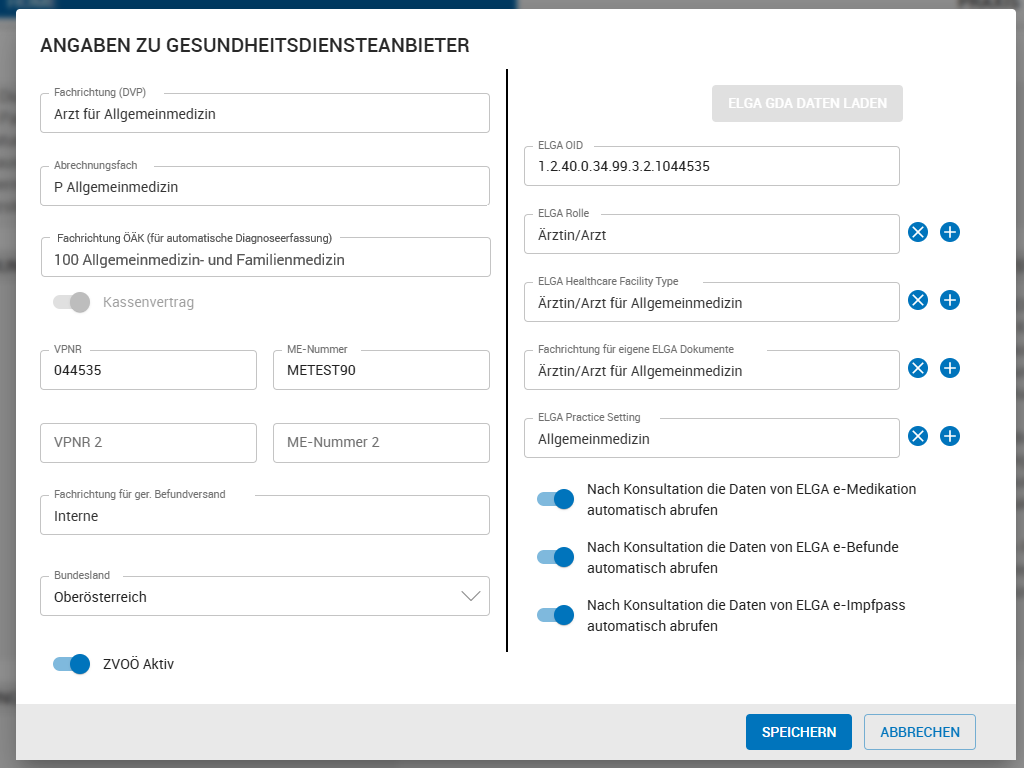Clear the ELGA Healthcare Facility Type
This screenshot has height=768, width=1024.
(918, 300)
